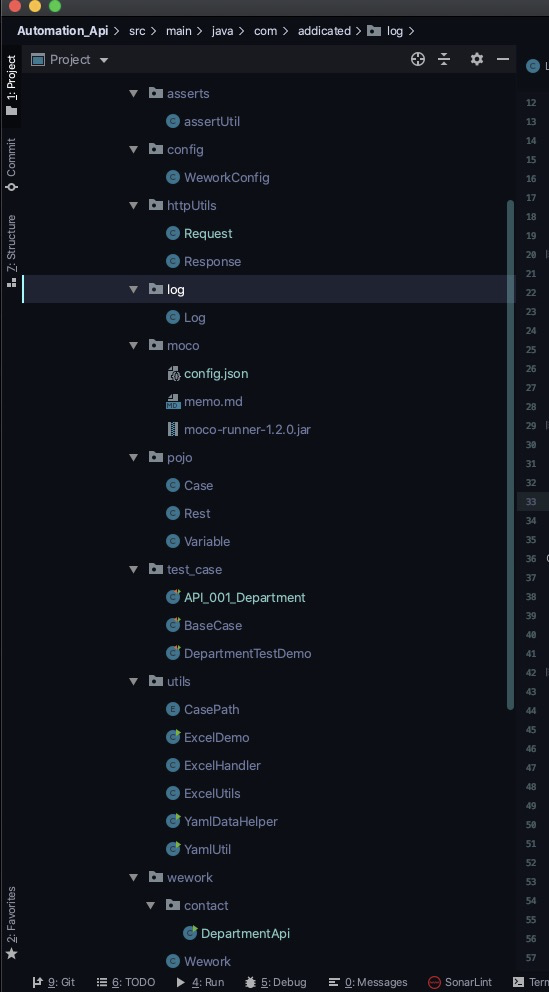
Task: Collapse the httpUtils folder
Action: (x=133, y=206)
